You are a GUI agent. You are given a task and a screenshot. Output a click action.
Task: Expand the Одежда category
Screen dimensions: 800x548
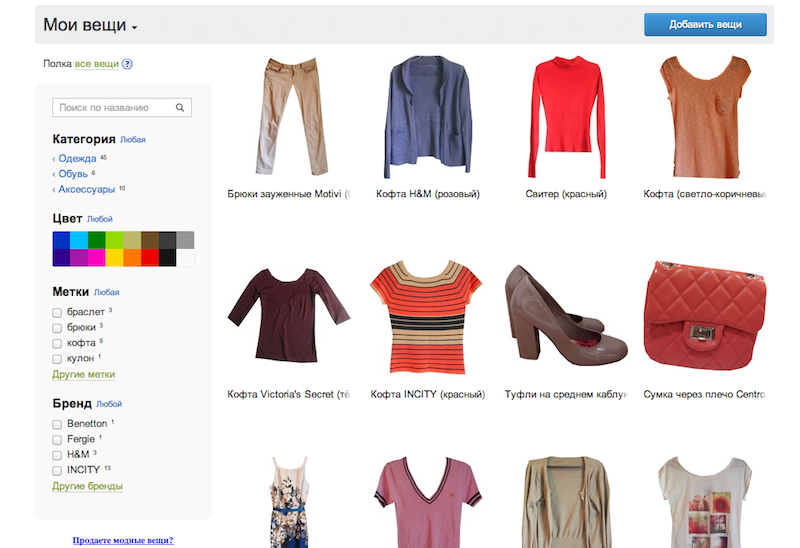tap(77, 158)
